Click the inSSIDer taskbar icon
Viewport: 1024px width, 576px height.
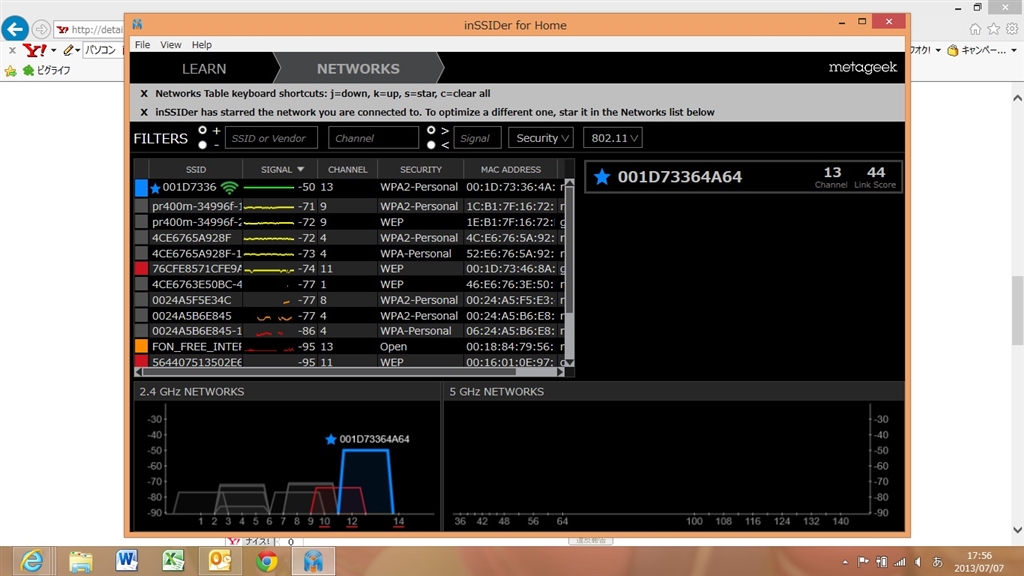313,561
